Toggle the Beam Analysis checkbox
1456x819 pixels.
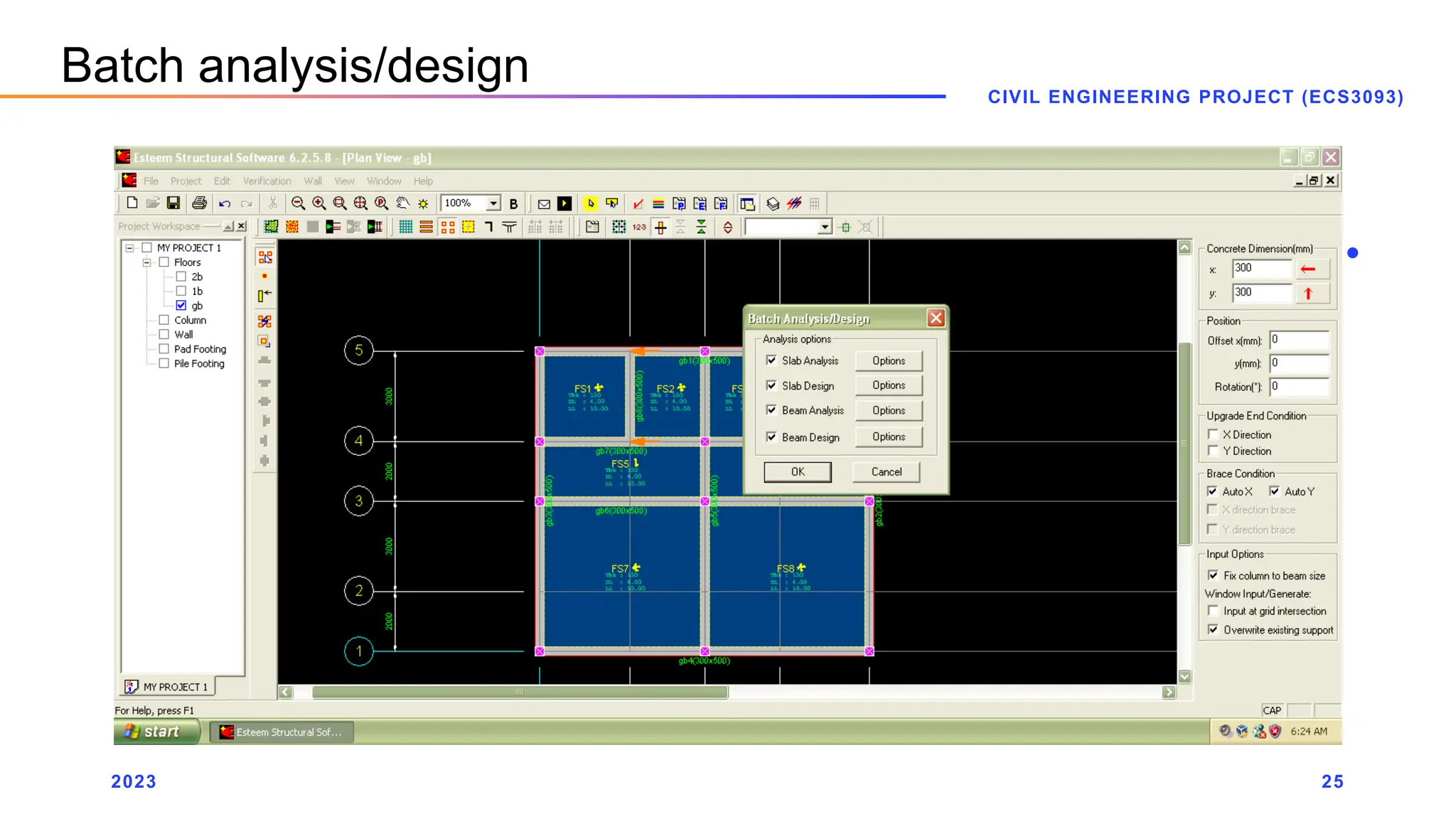771,410
